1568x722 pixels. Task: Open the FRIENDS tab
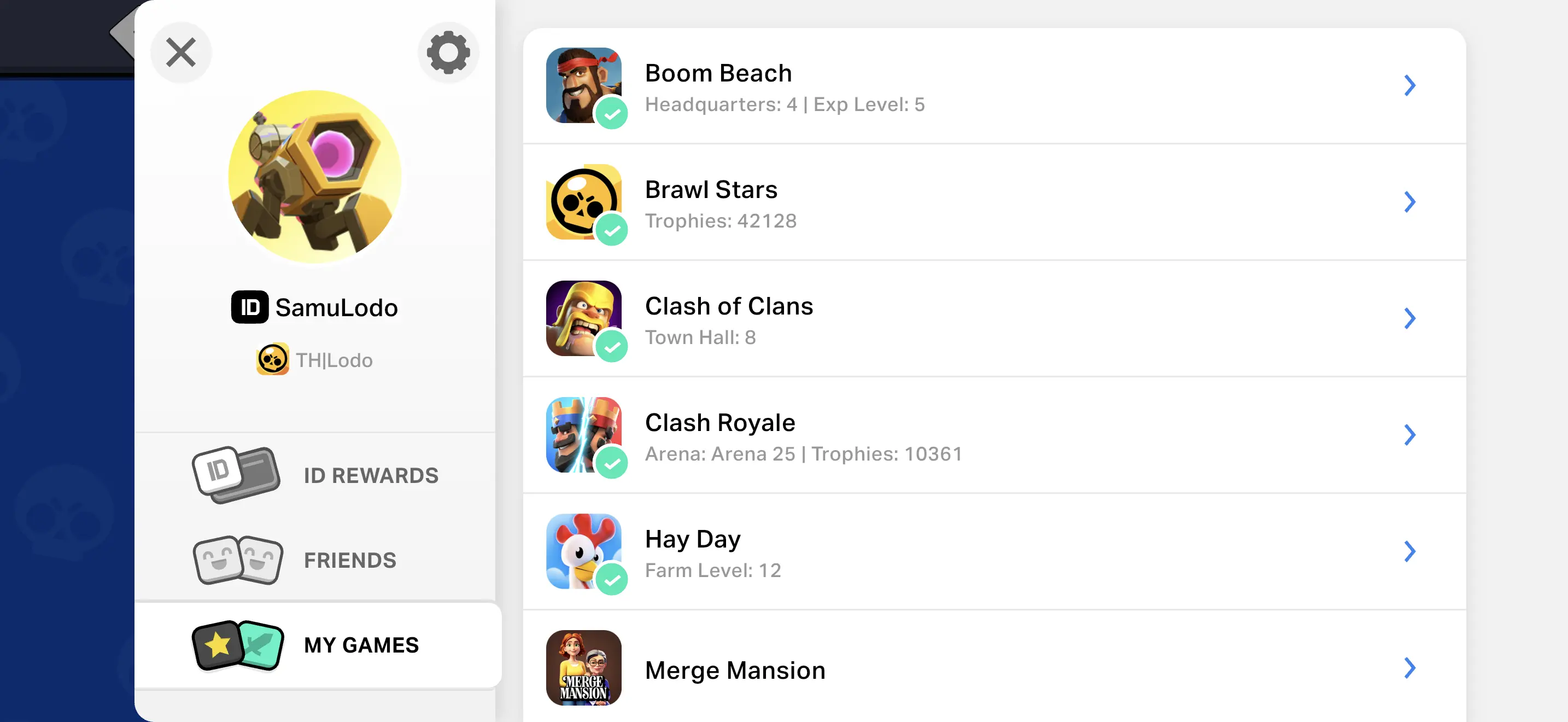pyautogui.click(x=350, y=560)
